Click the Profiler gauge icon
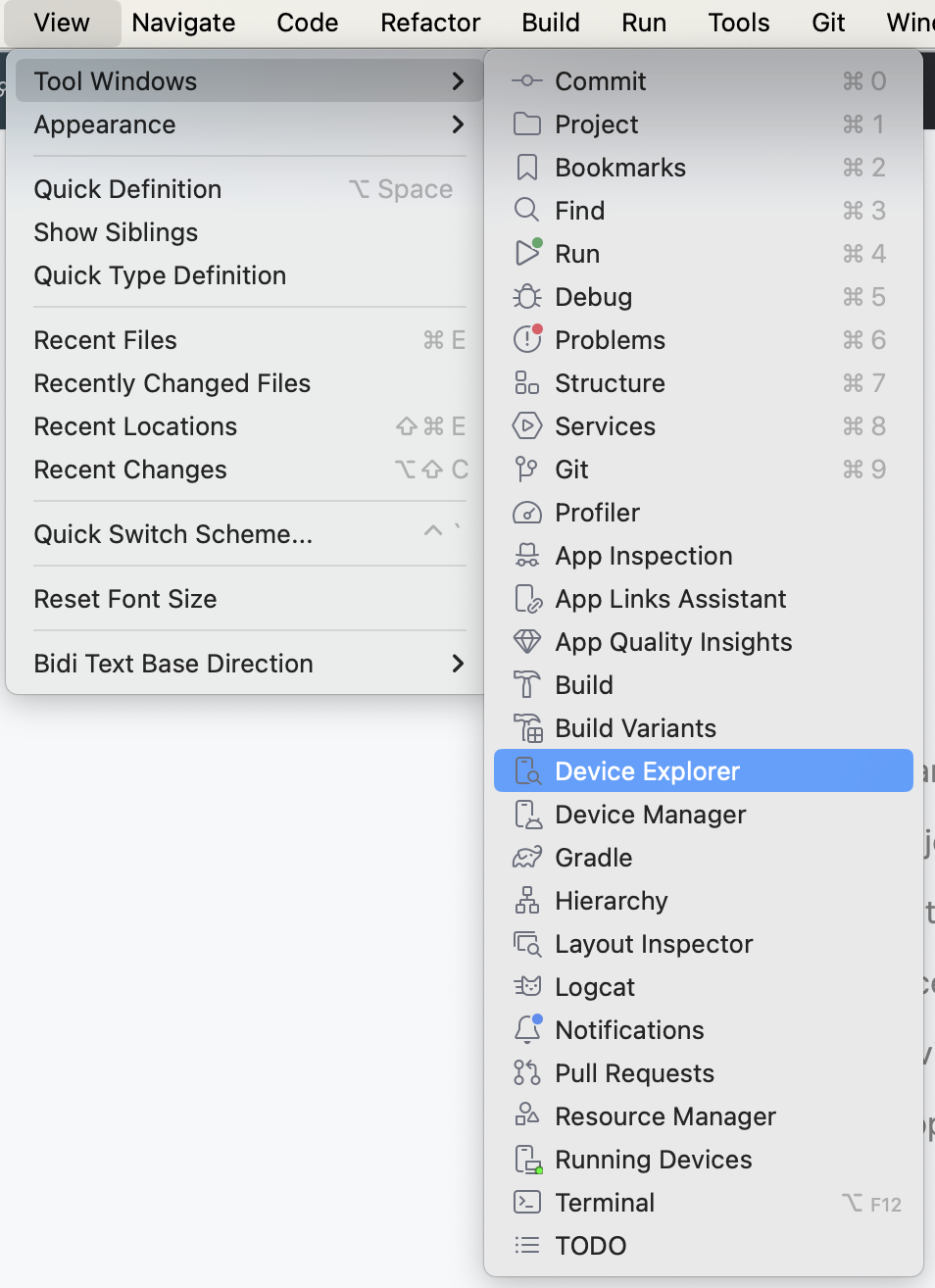 (527, 513)
